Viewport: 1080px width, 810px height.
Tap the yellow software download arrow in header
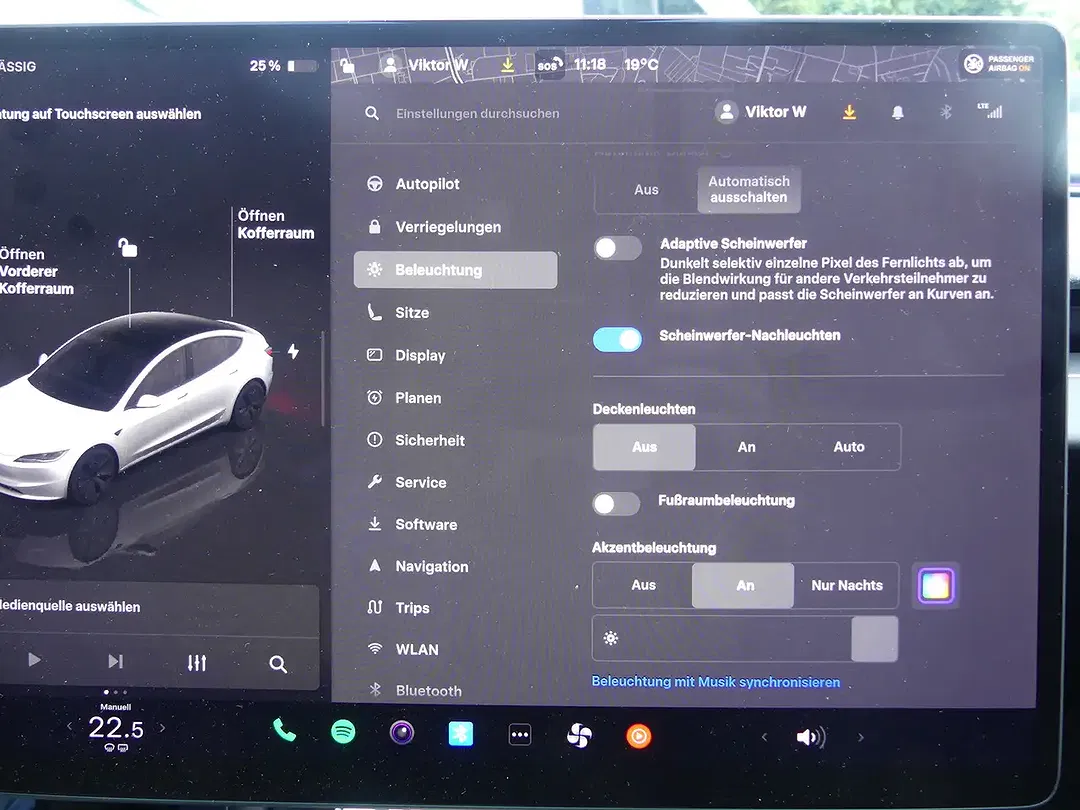pos(850,112)
